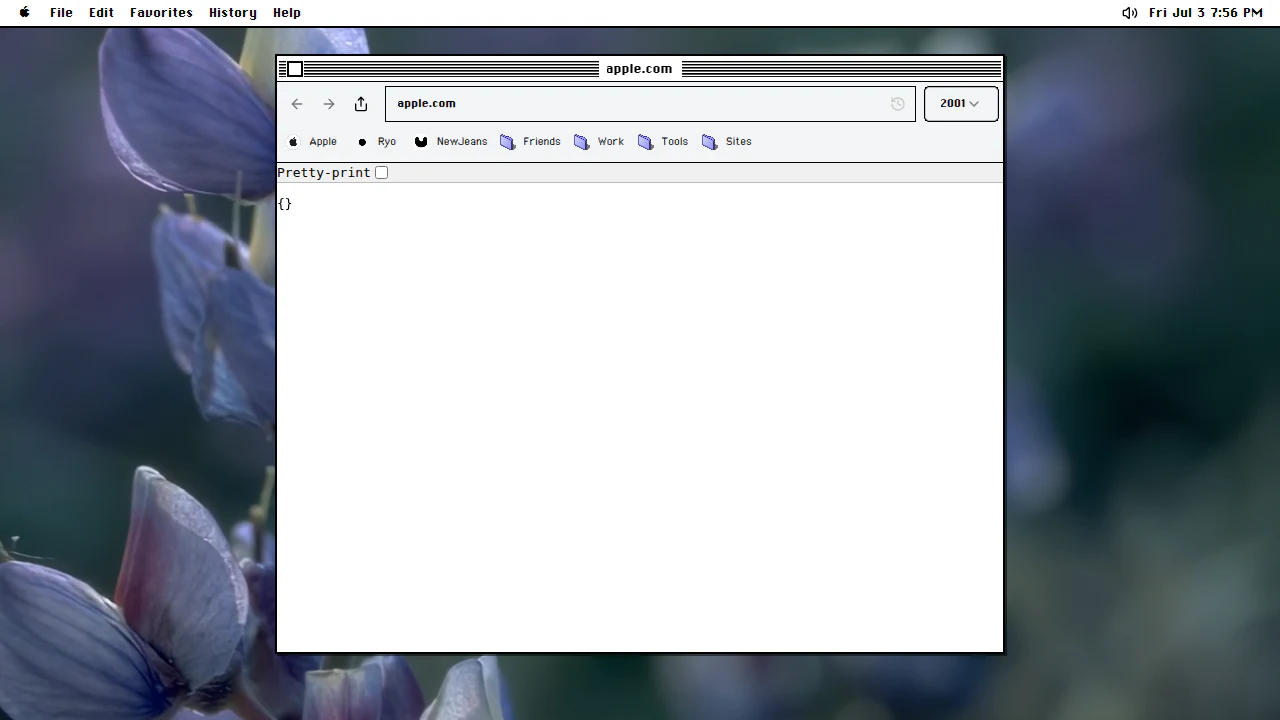
Task: Open the Favorites menu
Action: (x=161, y=13)
